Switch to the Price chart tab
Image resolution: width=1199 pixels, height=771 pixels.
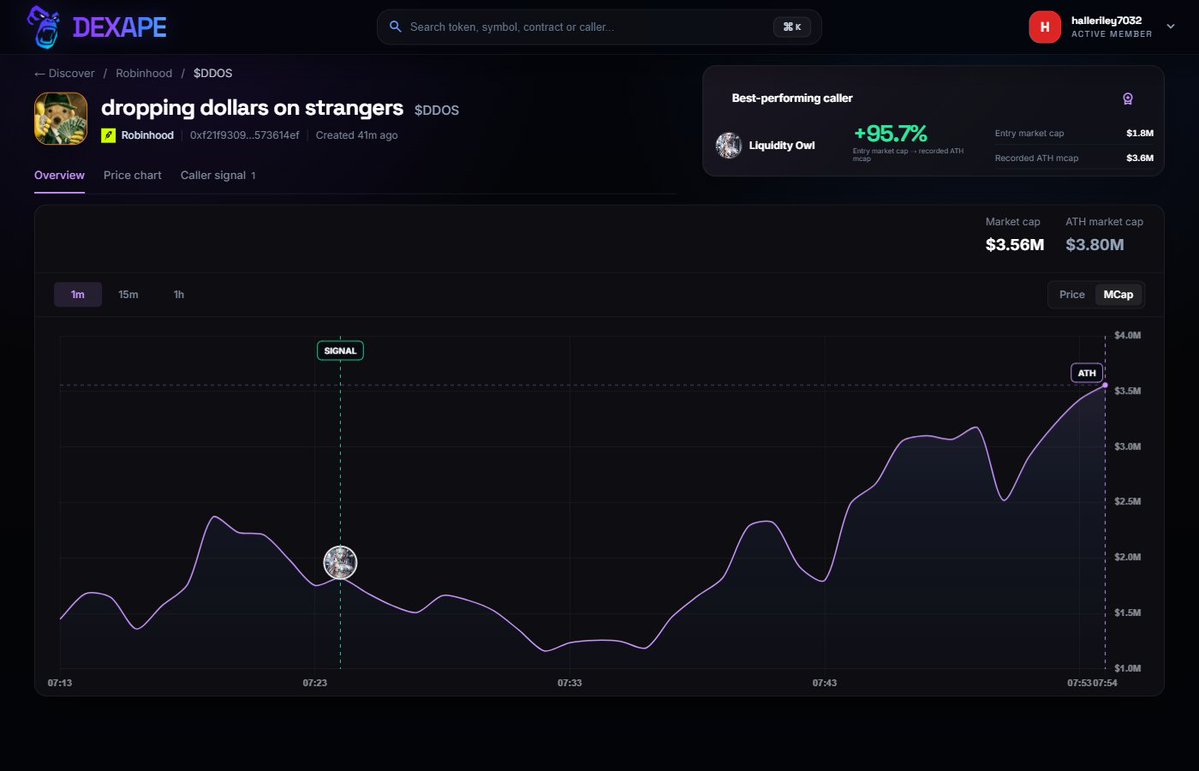[x=132, y=175]
